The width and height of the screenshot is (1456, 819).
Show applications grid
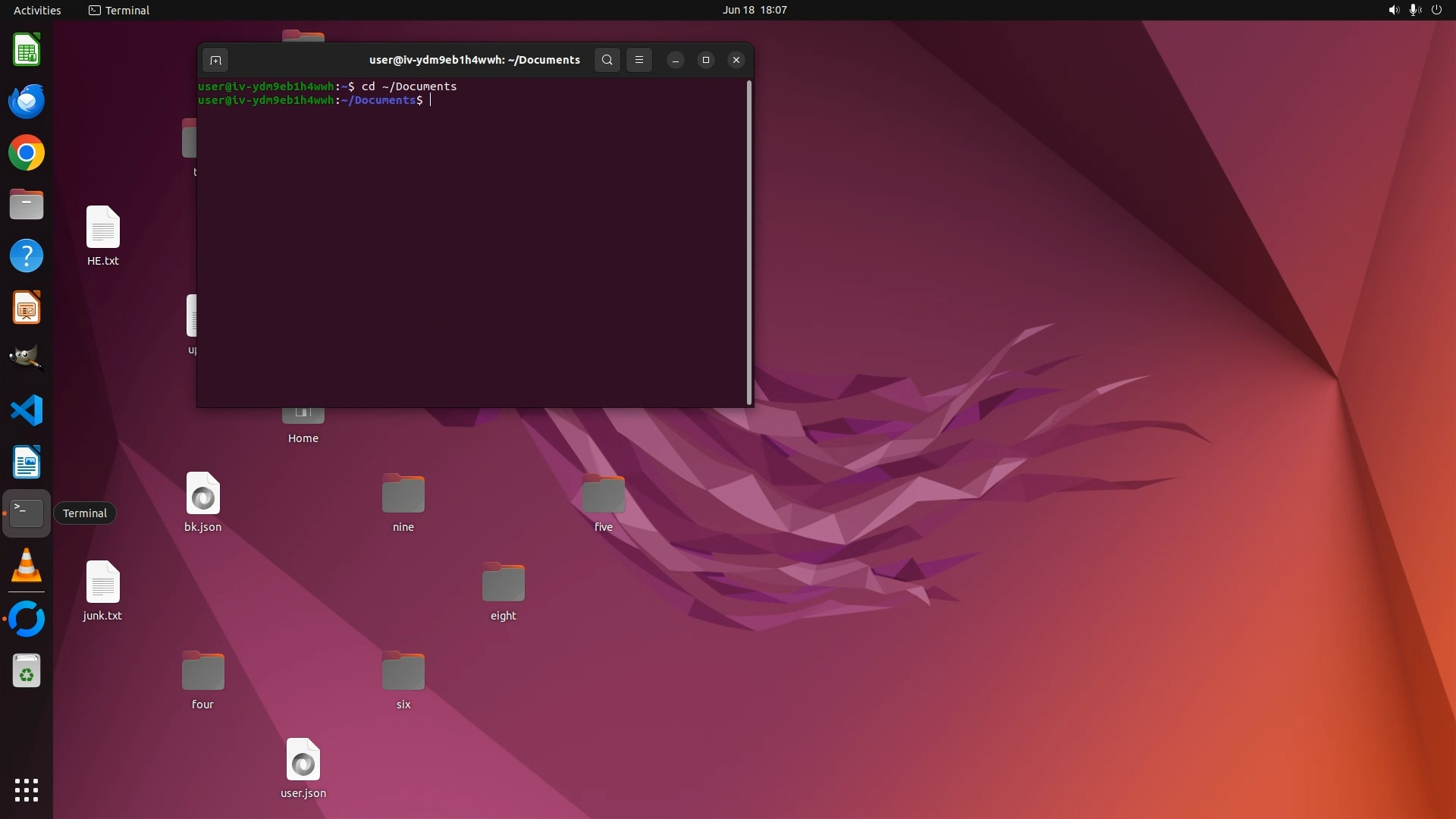pos(27,789)
